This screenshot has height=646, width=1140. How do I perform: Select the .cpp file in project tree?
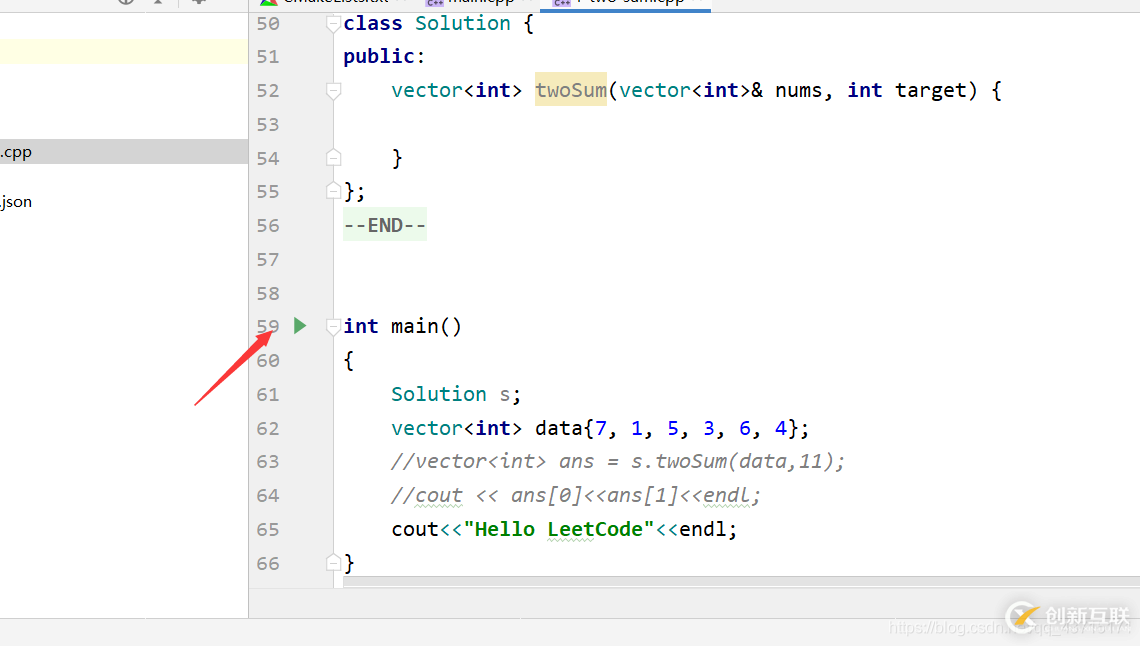click(x=124, y=152)
